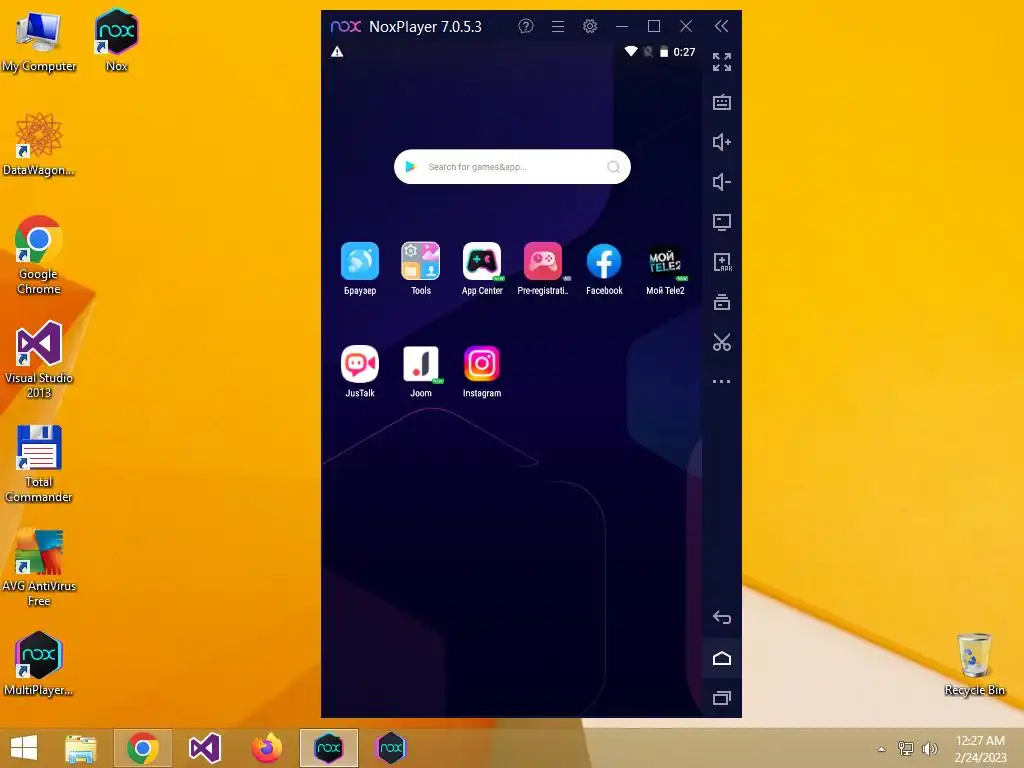This screenshot has width=1024, height=768.
Task: Click the warning triangle in status bar
Action: tap(337, 52)
